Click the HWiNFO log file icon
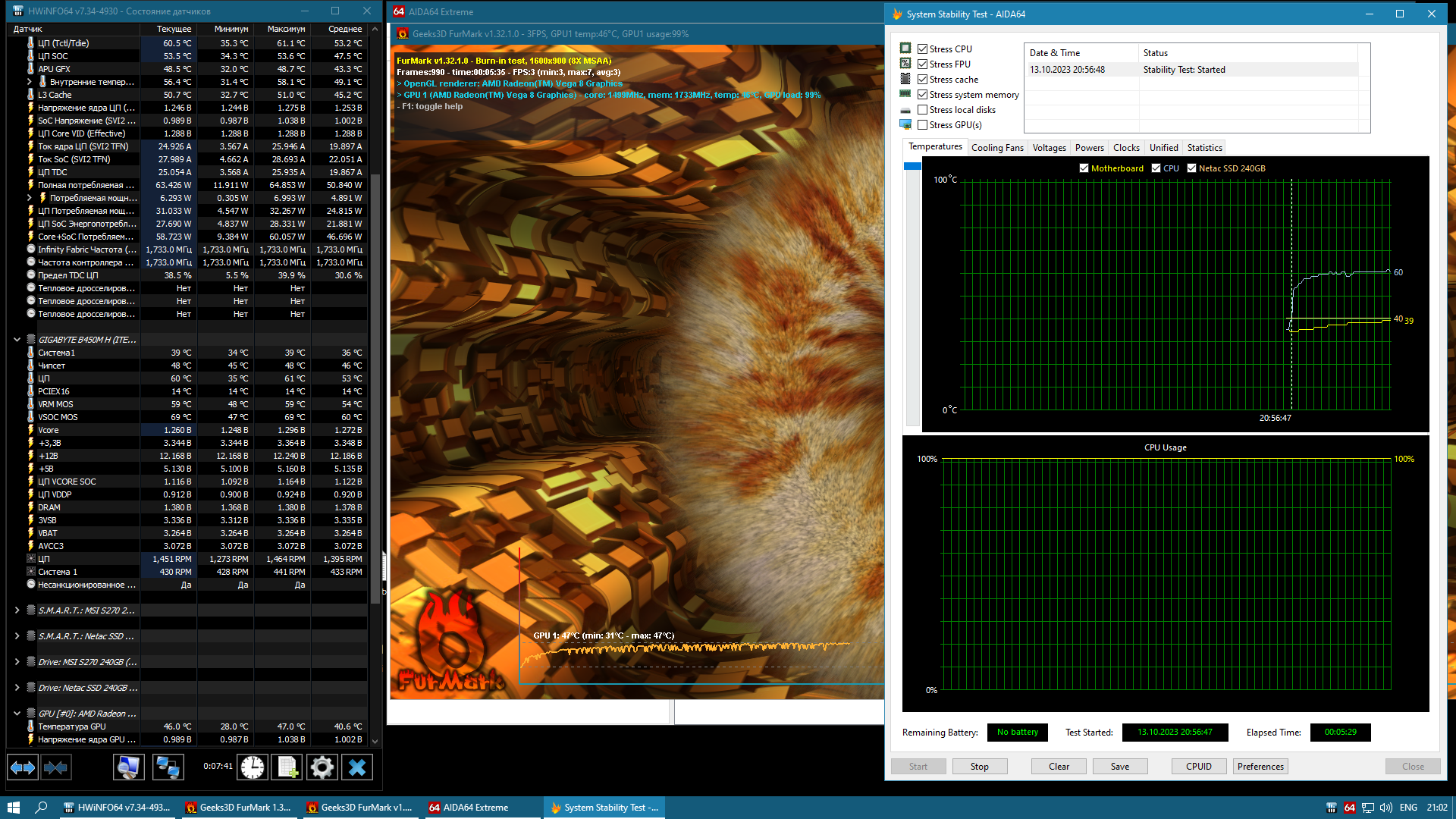This screenshot has width=1456, height=819. (287, 768)
